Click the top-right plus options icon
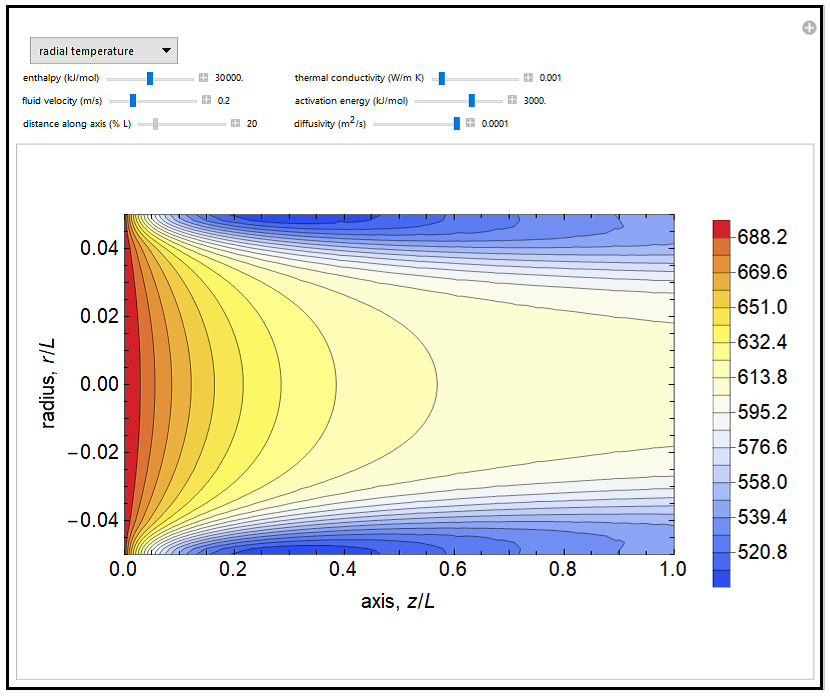Screen dimensions: 830x699 809,28
